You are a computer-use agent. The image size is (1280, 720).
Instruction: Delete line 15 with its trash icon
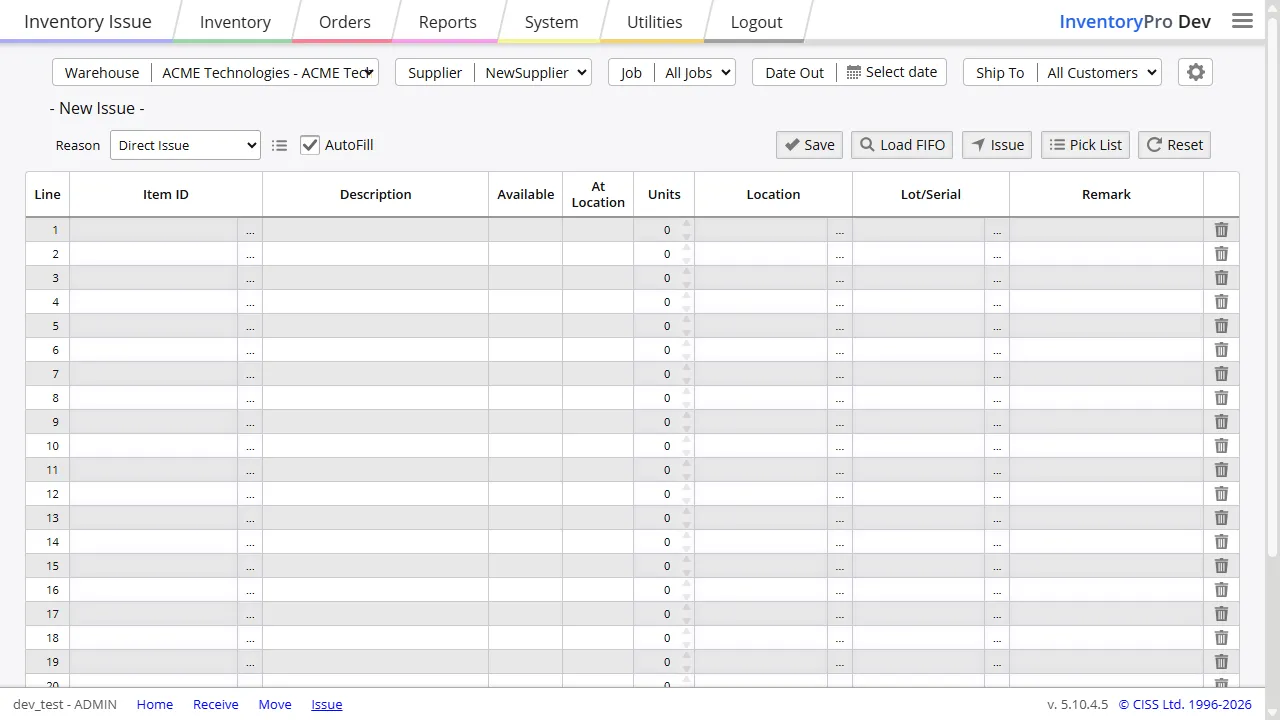pyautogui.click(x=1221, y=566)
